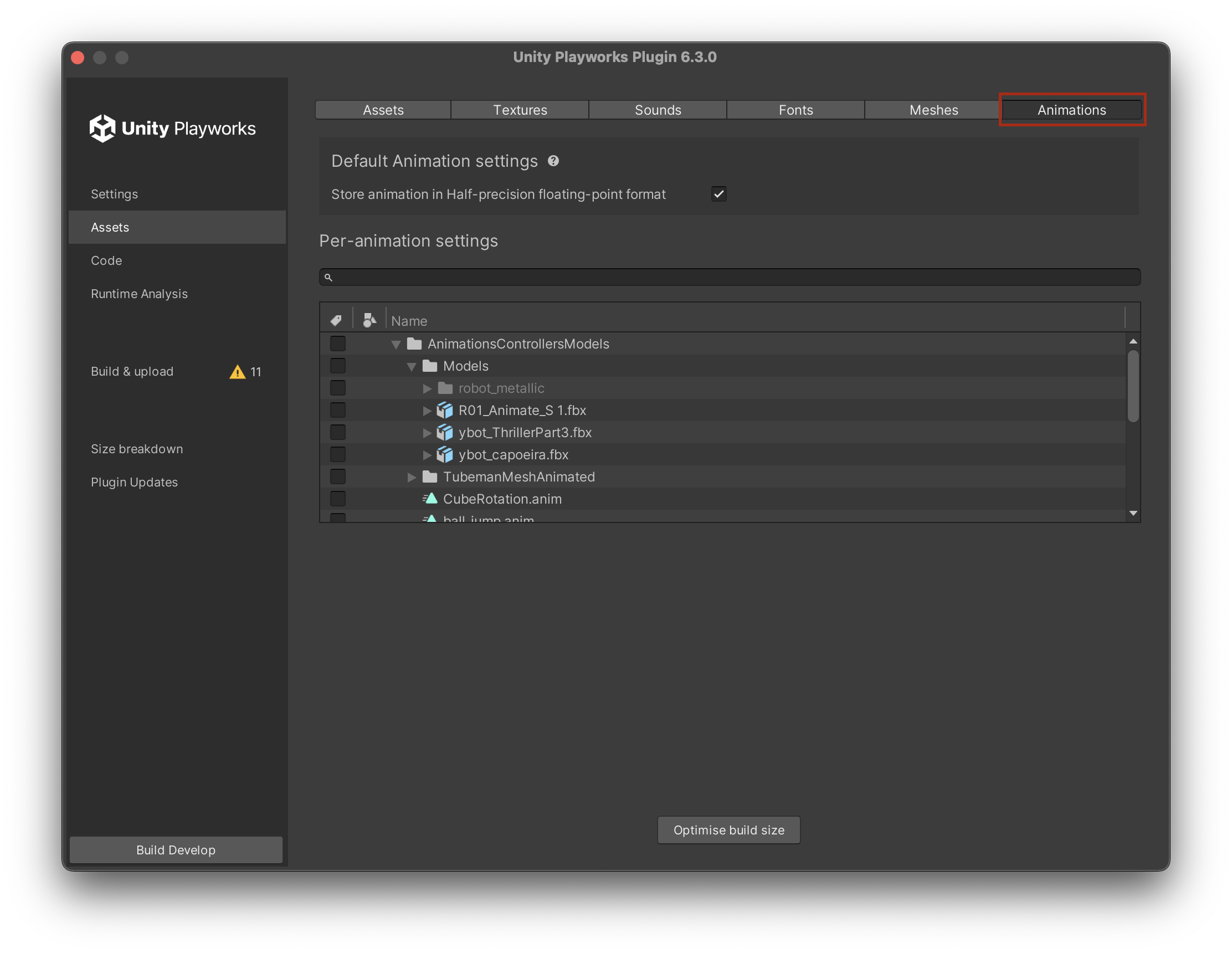Click the per-animation search field
The width and height of the screenshot is (1232, 953).
730,277
